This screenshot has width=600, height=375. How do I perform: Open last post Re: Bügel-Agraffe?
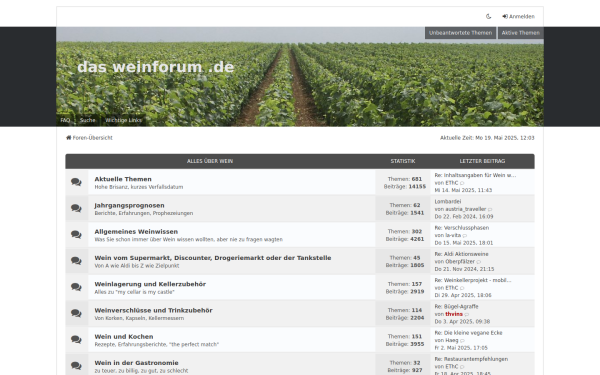456,307
